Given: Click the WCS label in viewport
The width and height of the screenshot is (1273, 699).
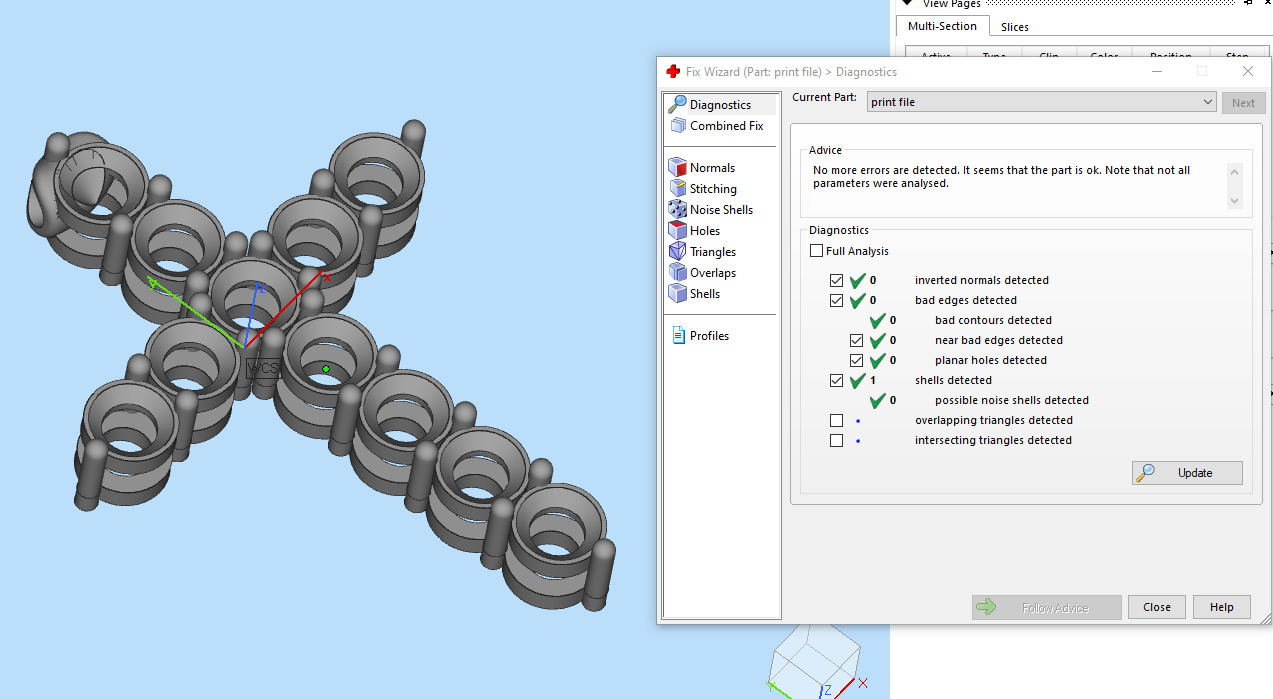Looking at the screenshot, I should click(x=263, y=368).
